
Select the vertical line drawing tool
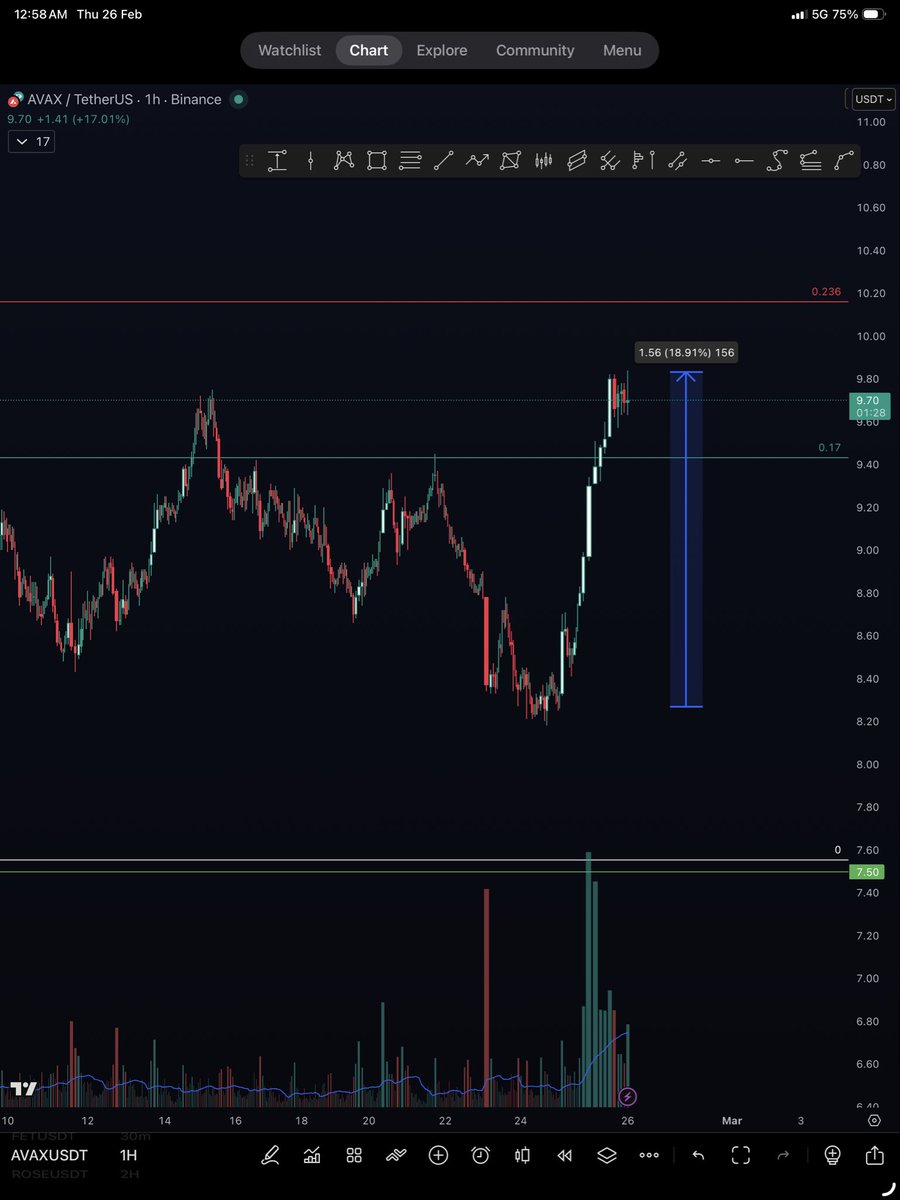(x=311, y=160)
